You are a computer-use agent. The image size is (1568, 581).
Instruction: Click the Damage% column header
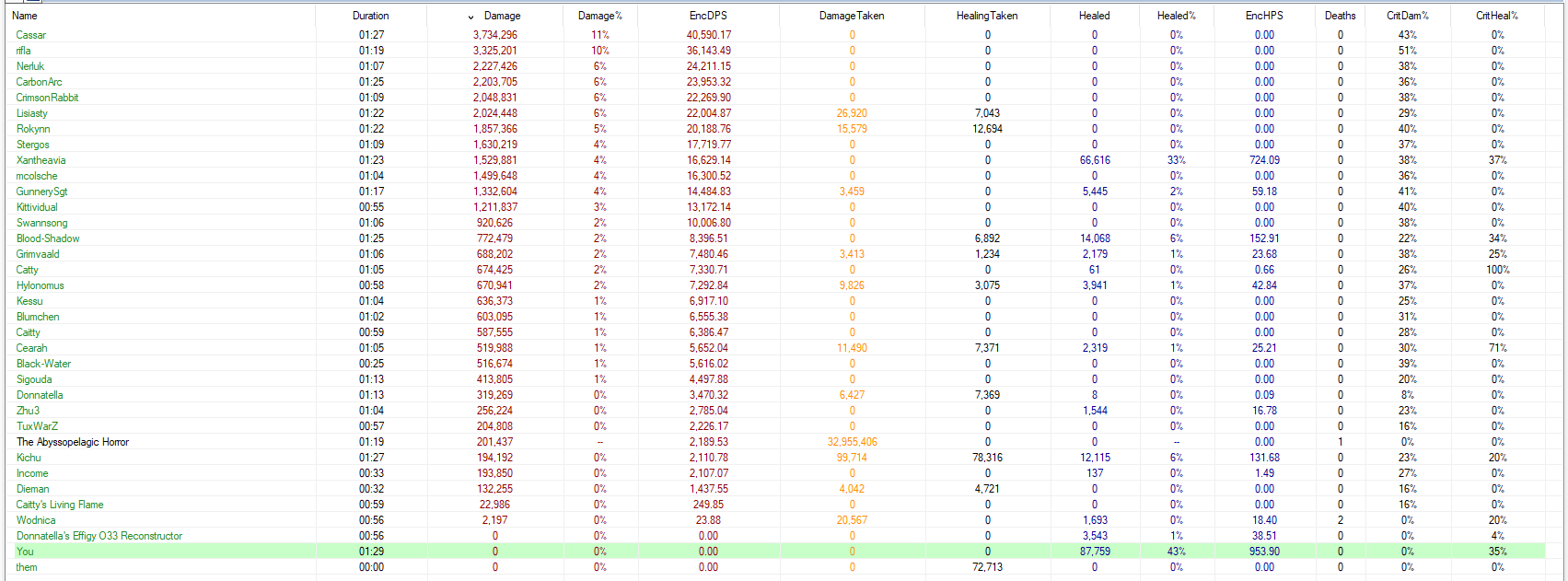point(599,16)
